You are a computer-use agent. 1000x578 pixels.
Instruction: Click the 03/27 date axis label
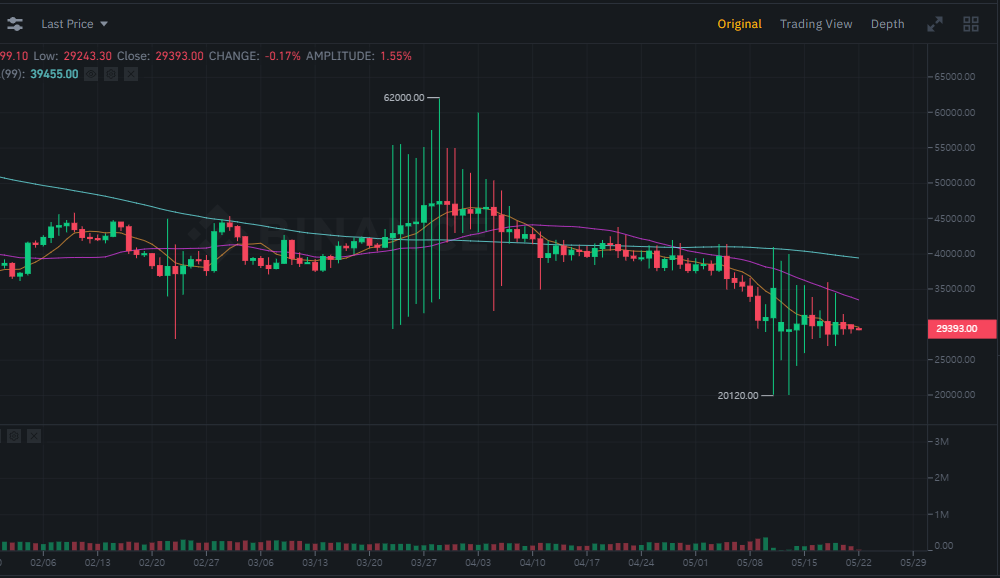click(x=423, y=563)
